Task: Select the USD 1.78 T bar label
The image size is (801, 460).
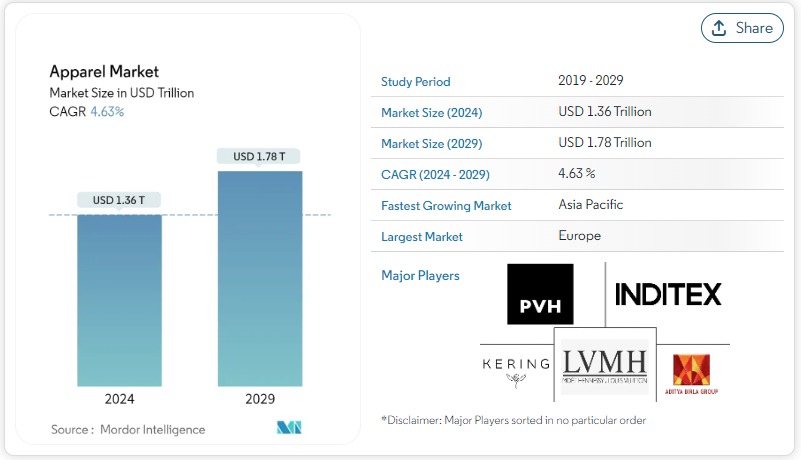Action: point(260,156)
